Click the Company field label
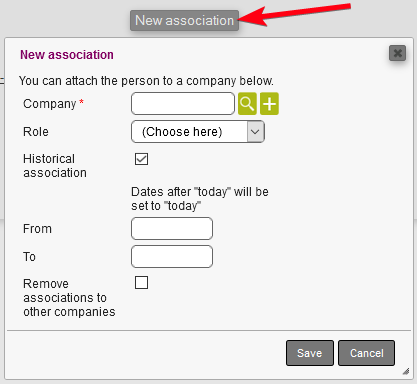The width and height of the screenshot is (417, 384). pyautogui.click(x=50, y=104)
